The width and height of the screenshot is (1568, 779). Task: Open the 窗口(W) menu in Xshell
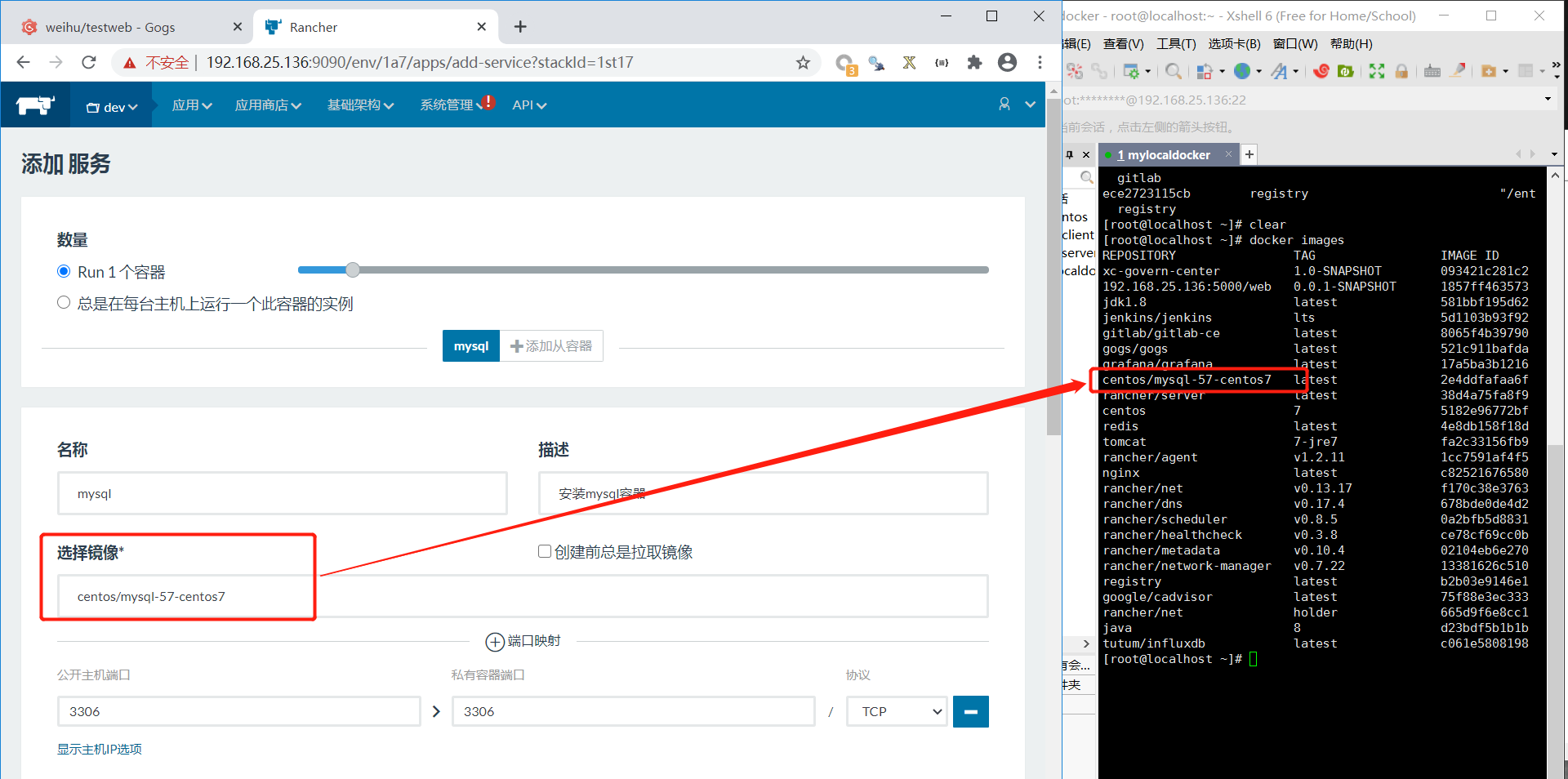click(1295, 44)
